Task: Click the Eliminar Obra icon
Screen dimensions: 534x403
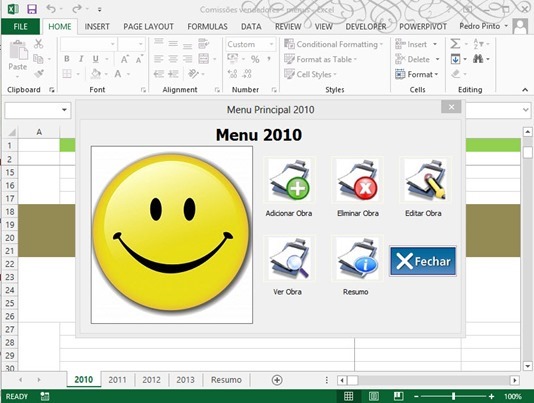Action: click(357, 180)
